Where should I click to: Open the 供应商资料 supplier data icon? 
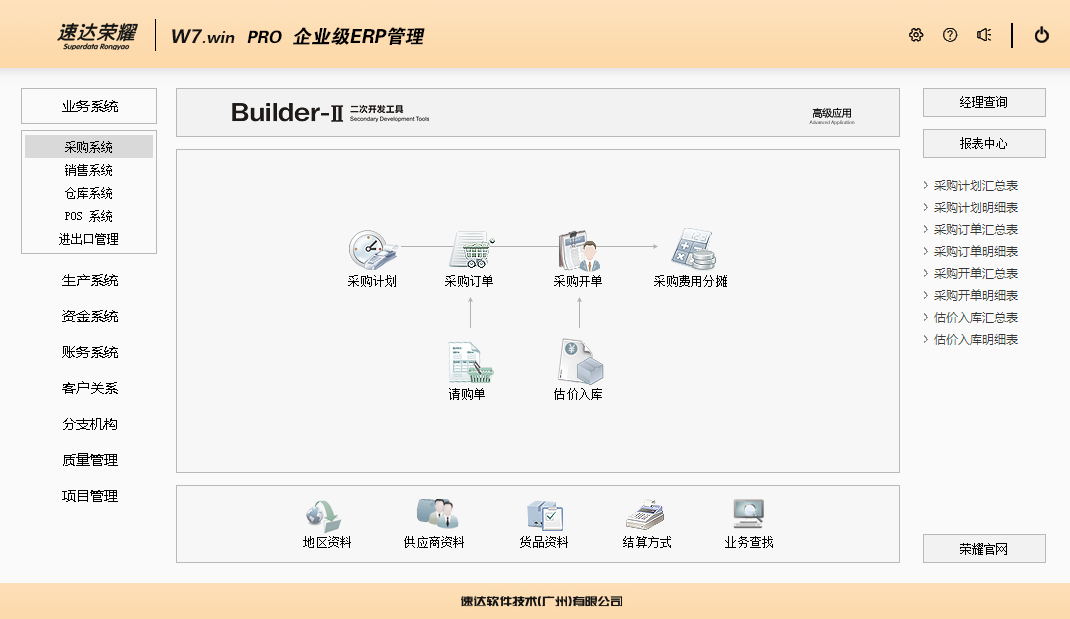435,515
